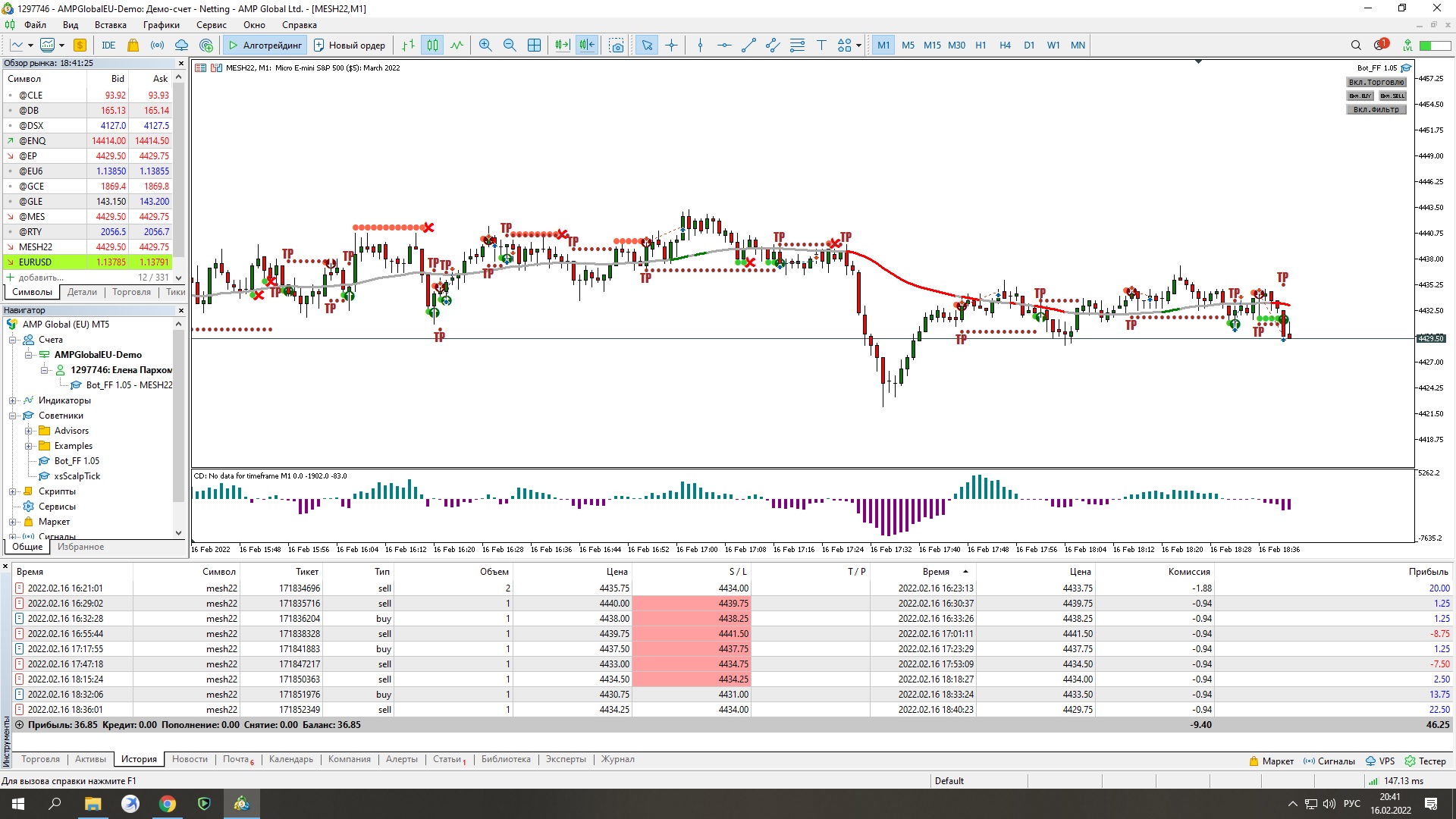Select the M15 timeframe button
Image resolution: width=1456 pixels, height=819 pixels.
(932, 45)
